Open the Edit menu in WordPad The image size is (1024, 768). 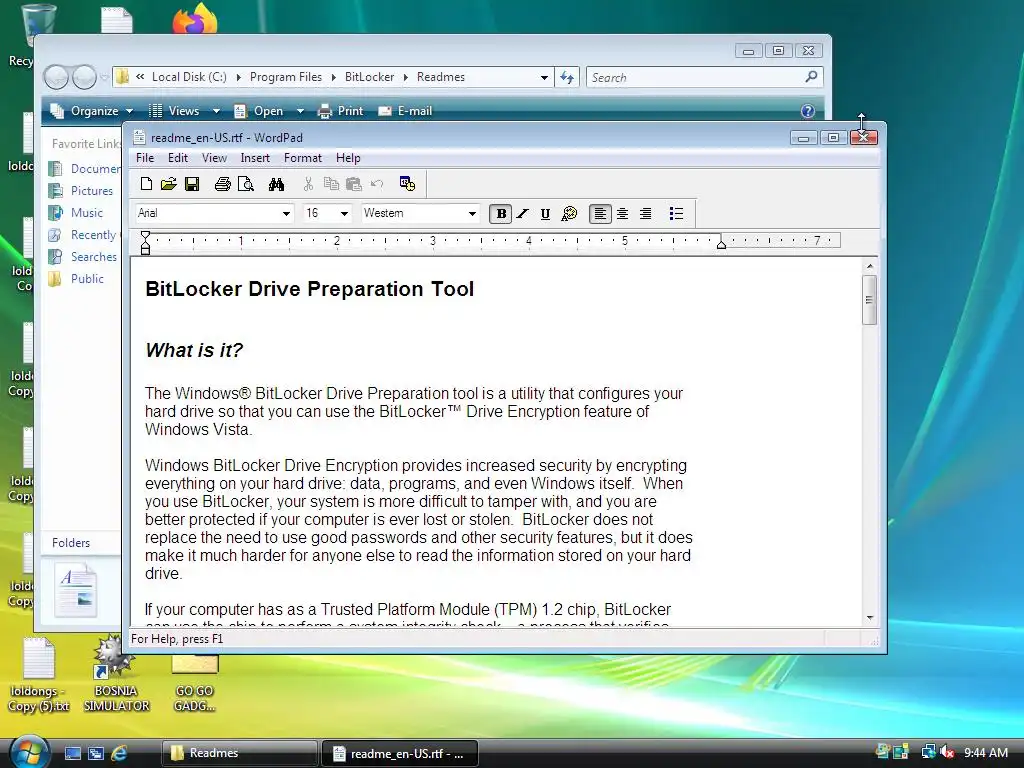click(x=178, y=158)
